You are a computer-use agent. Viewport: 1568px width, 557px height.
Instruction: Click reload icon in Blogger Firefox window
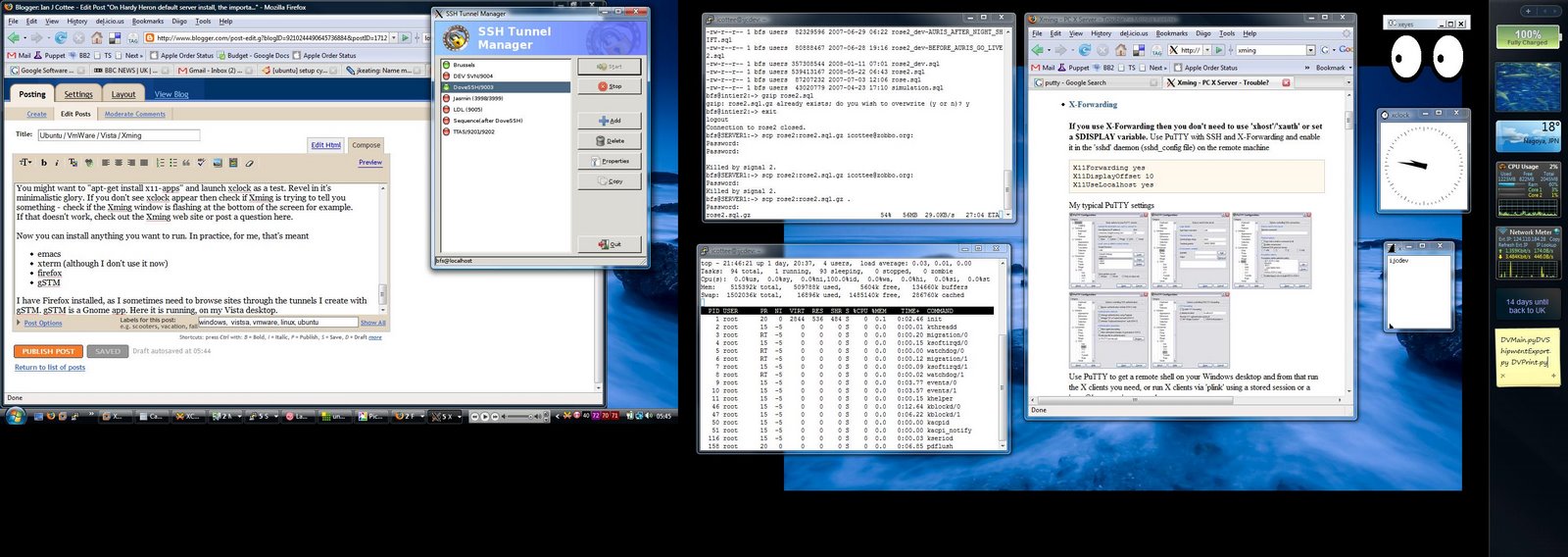61,37
